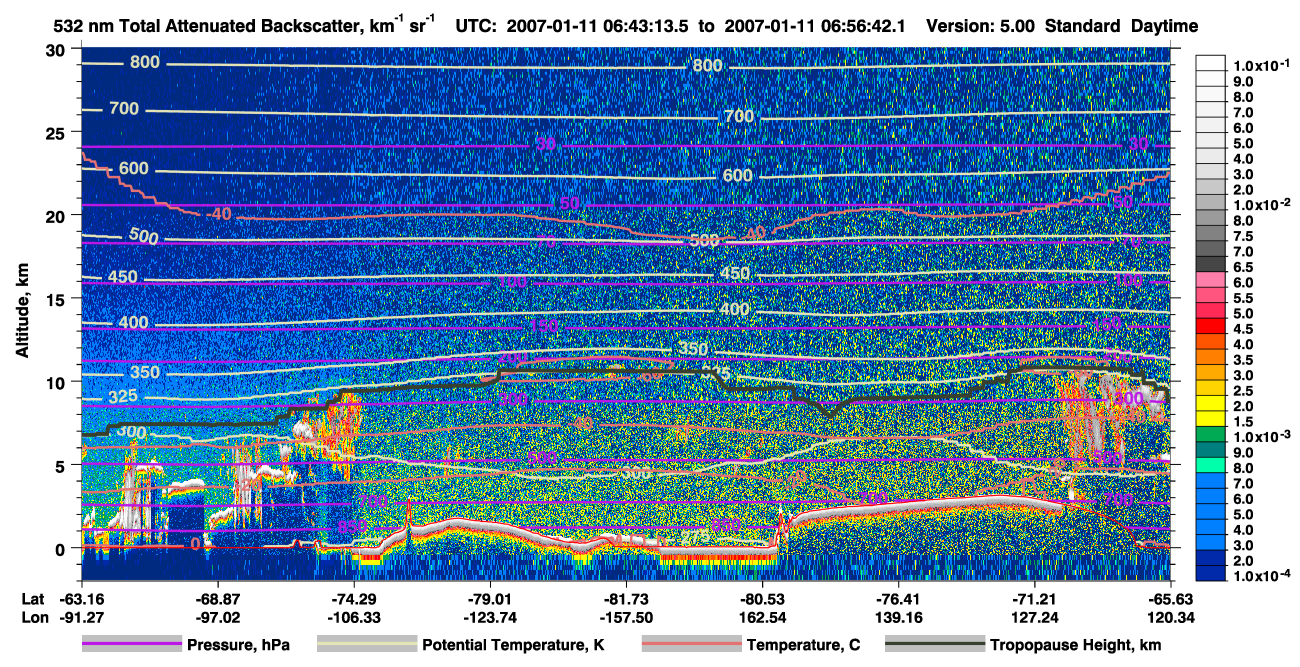Click the colorbar label '1.0x10-4'
This screenshot has height=667, width=1300.
coord(1262,576)
